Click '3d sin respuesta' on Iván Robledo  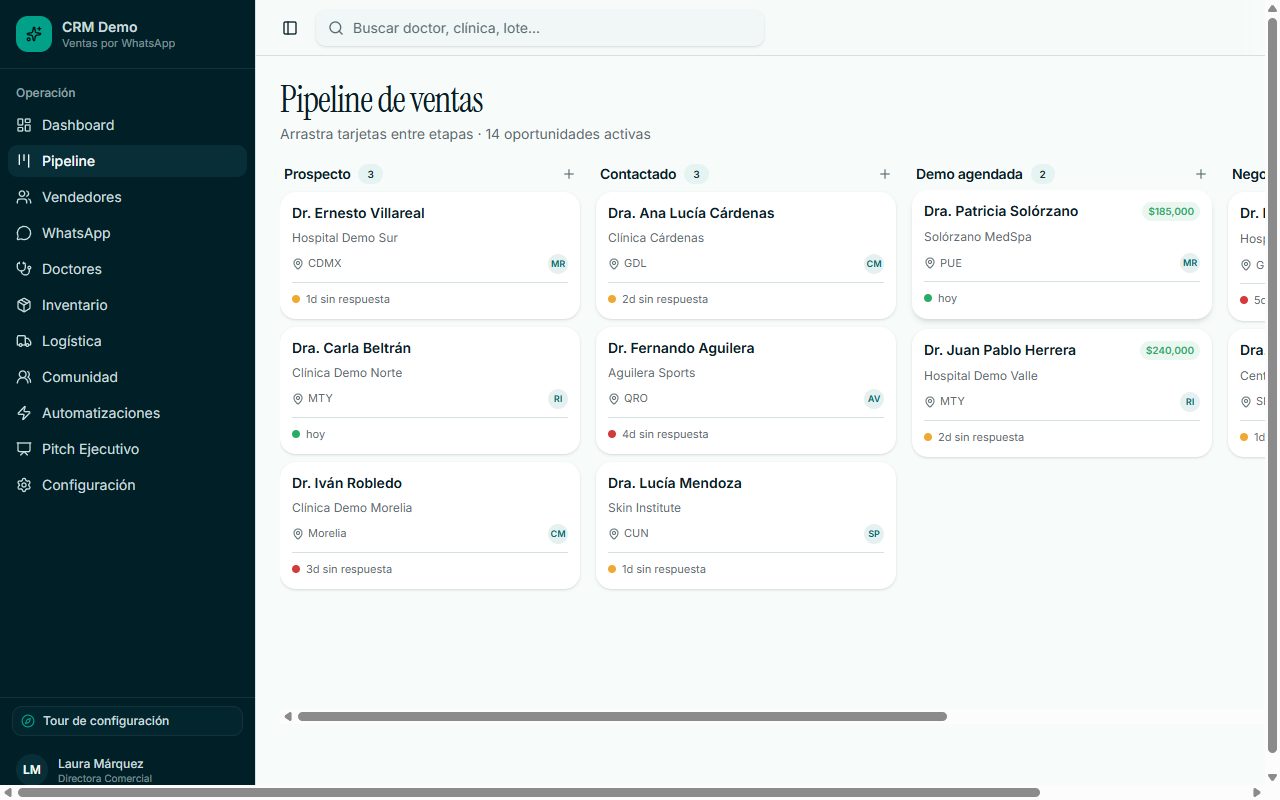349,569
